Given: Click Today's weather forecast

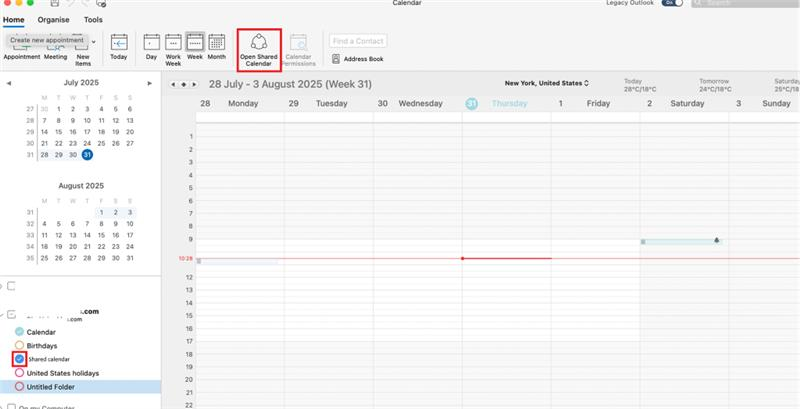Looking at the screenshot, I should tap(640, 85).
